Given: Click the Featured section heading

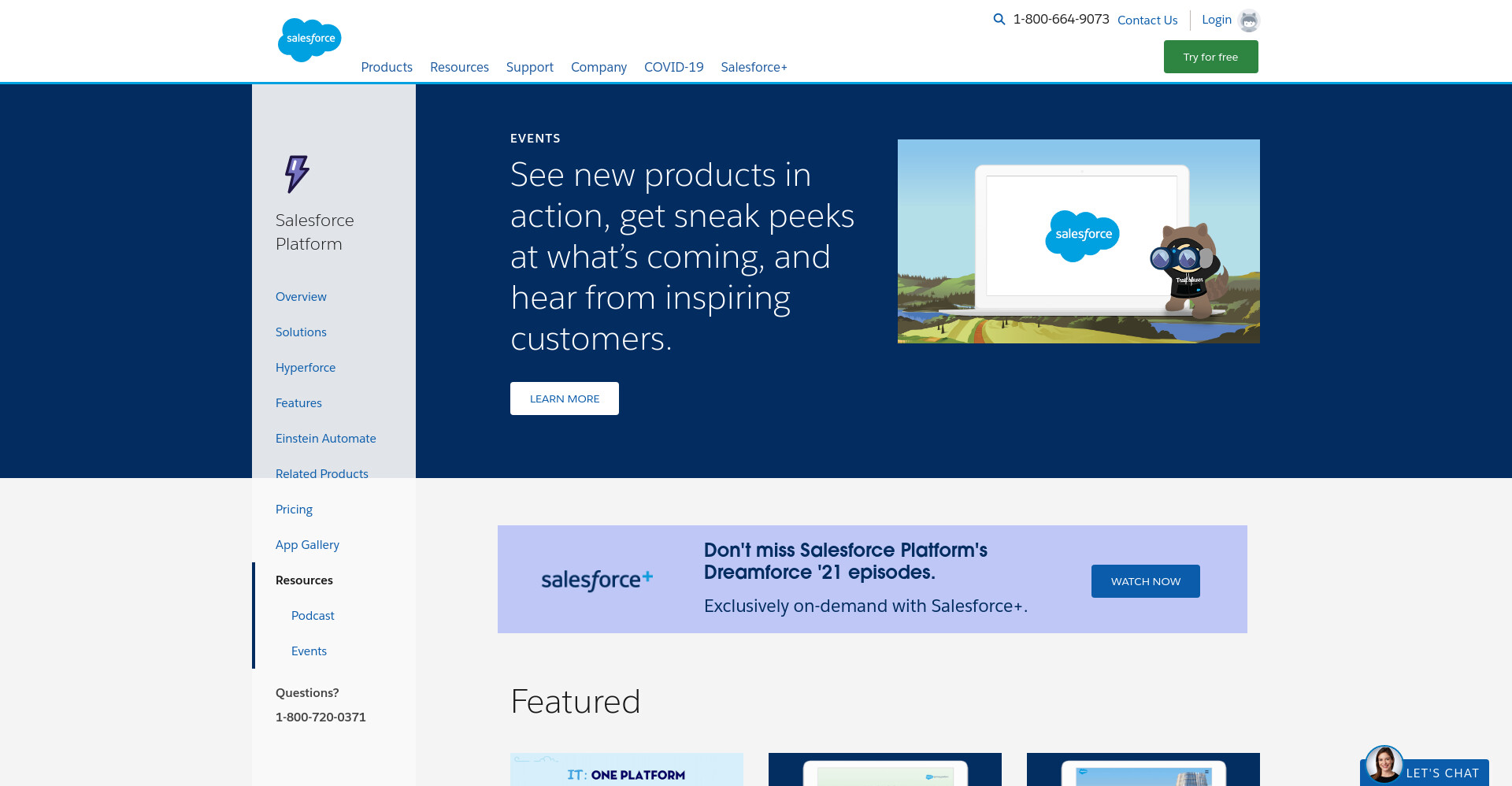Looking at the screenshot, I should click(576, 702).
